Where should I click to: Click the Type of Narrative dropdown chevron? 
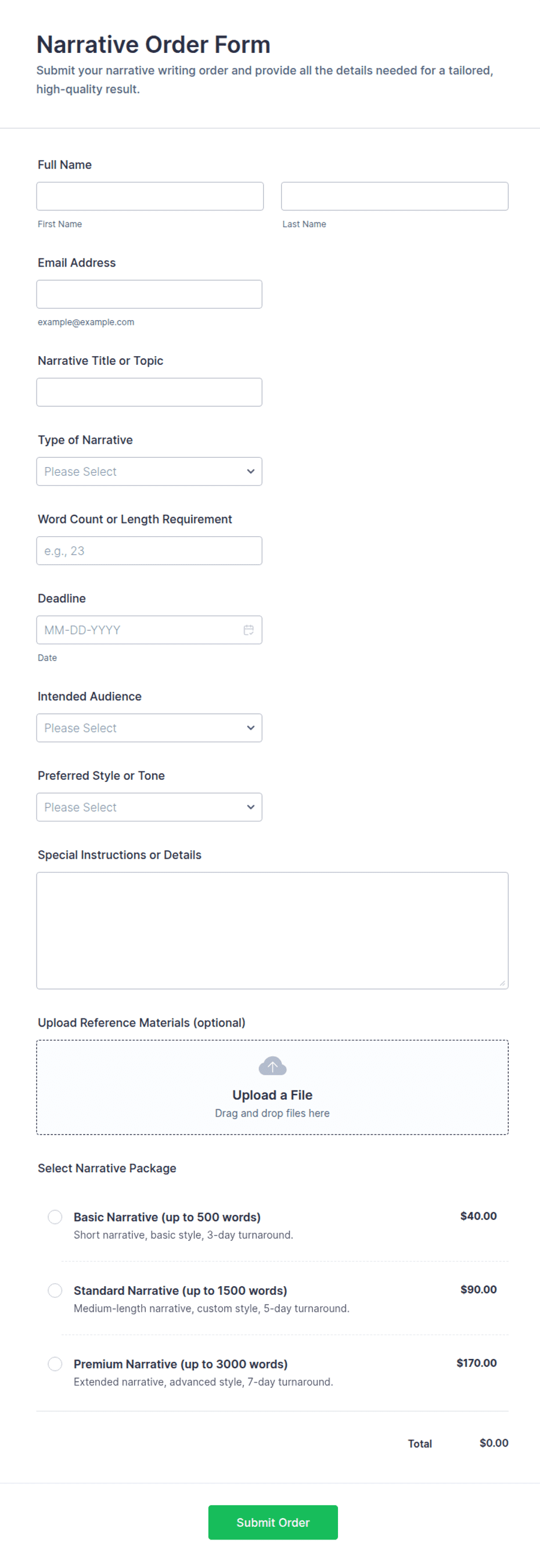[250, 472]
